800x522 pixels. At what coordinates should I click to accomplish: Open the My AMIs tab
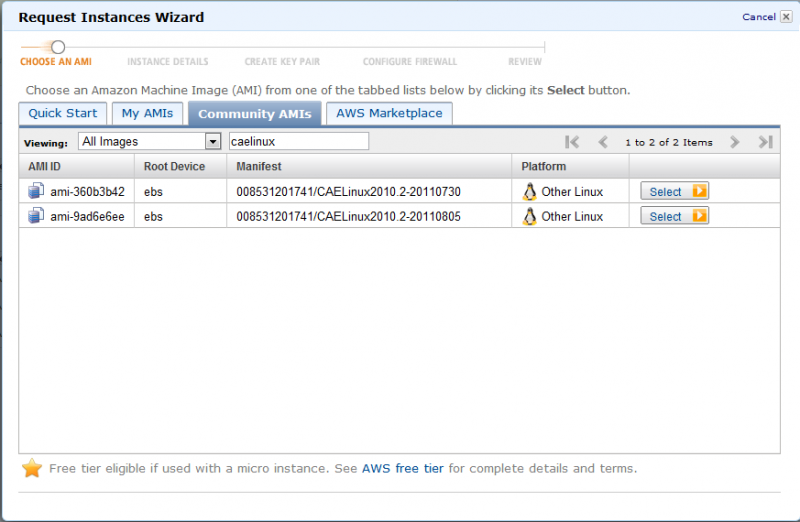tap(147, 113)
